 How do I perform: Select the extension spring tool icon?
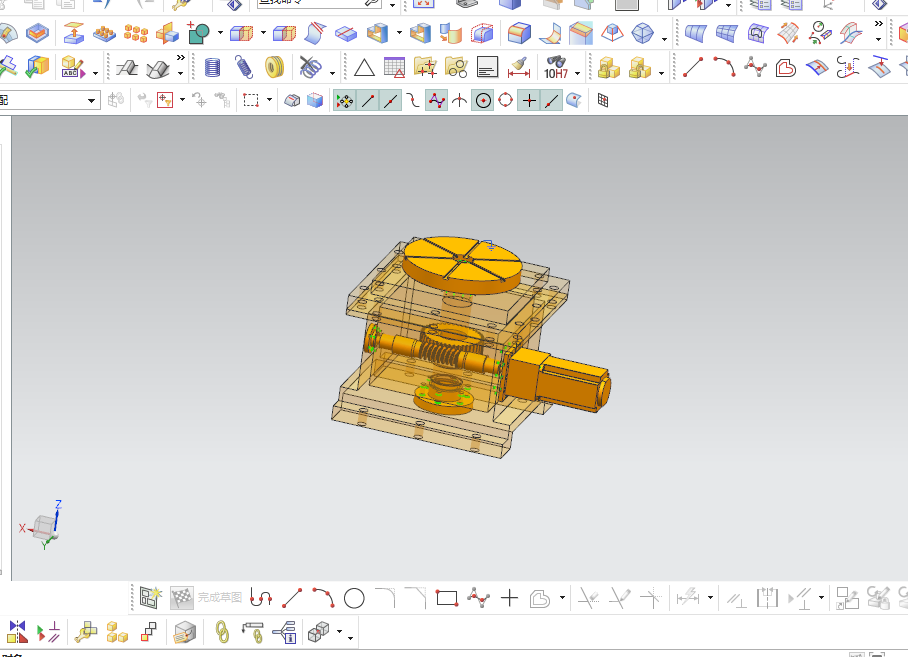[x=244, y=68]
